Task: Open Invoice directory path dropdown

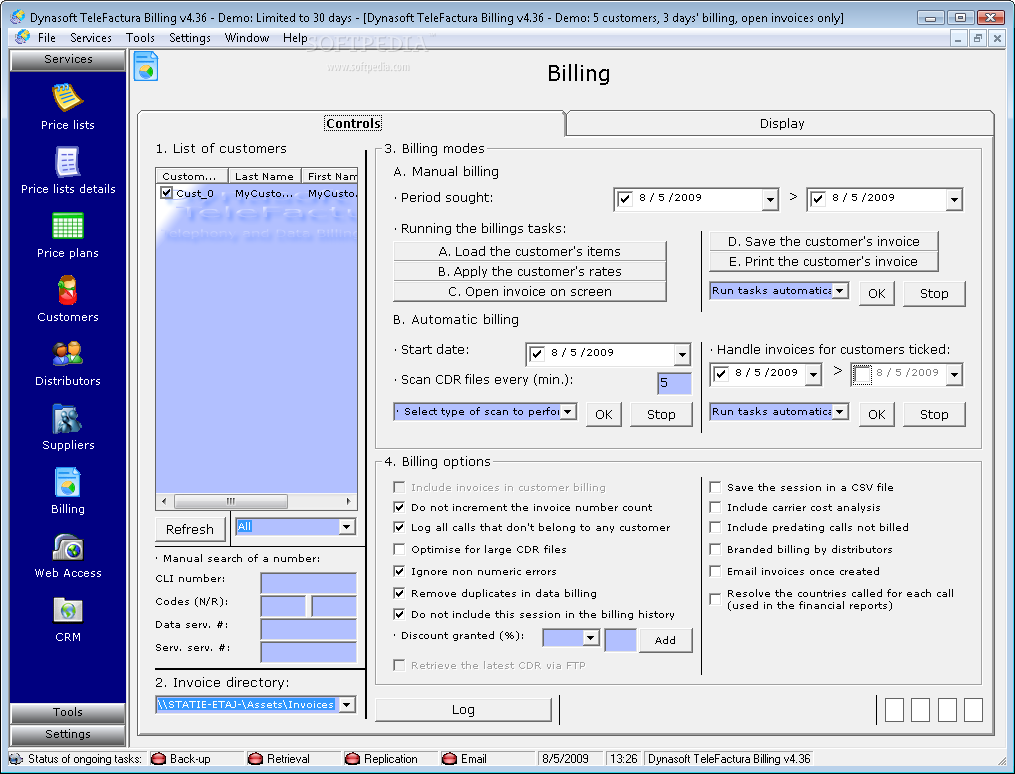Action: pos(347,705)
